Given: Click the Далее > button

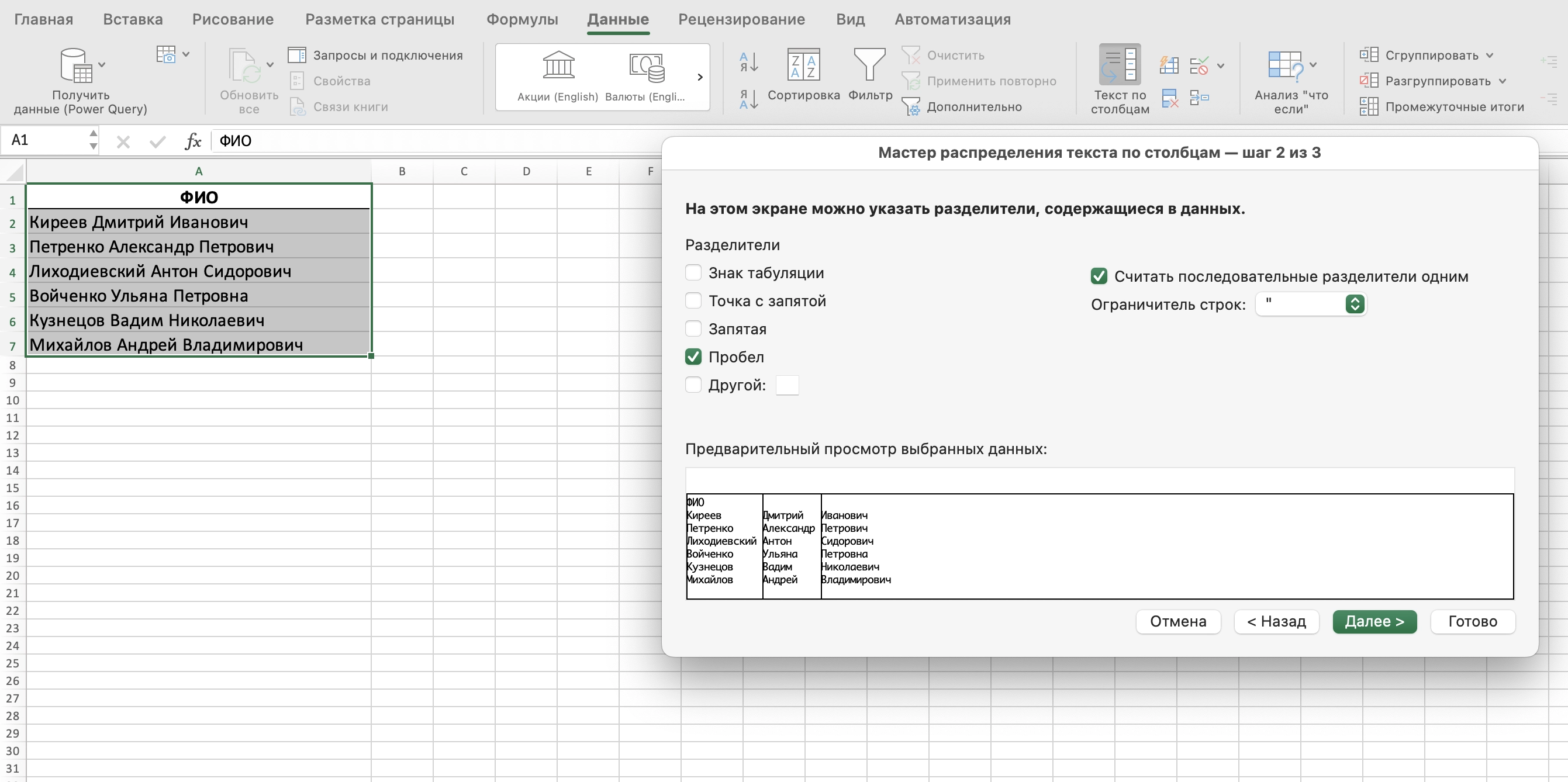Looking at the screenshot, I should coord(1374,621).
